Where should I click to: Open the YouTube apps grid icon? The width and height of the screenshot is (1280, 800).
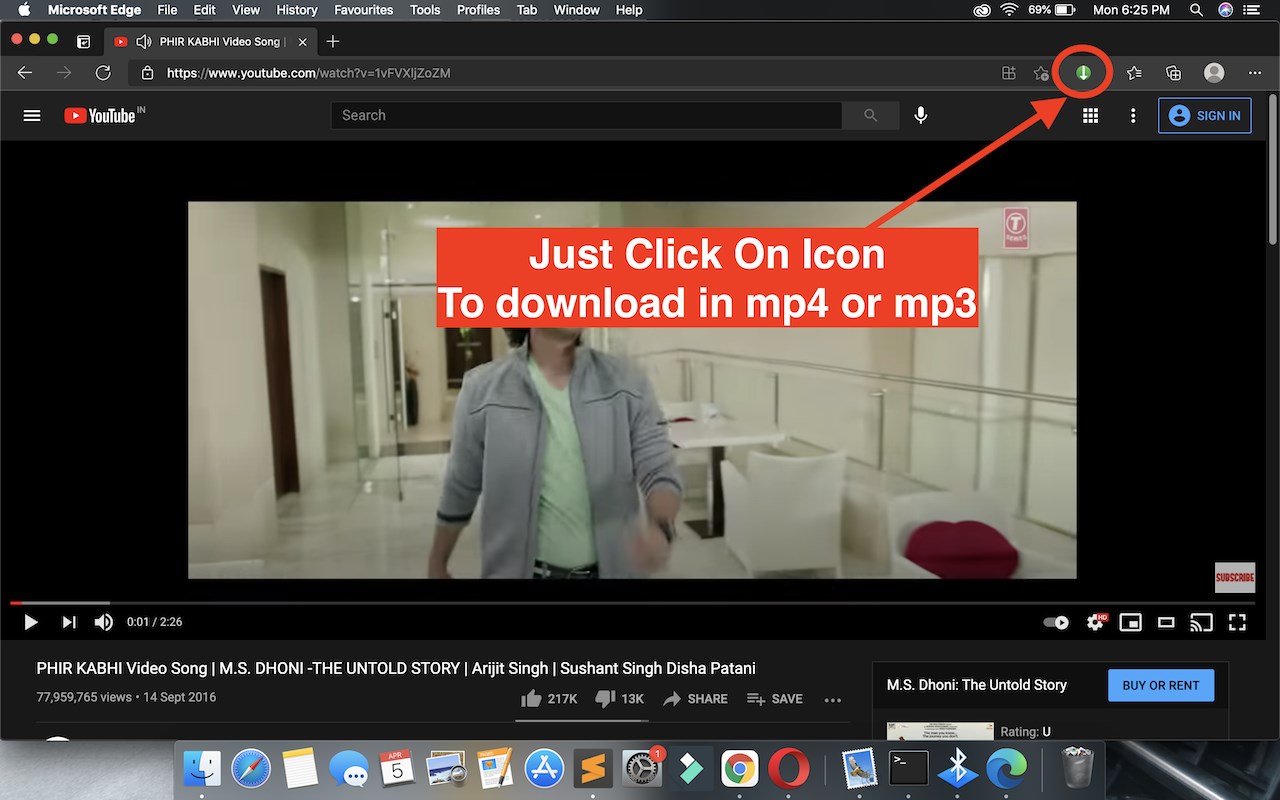1090,116
